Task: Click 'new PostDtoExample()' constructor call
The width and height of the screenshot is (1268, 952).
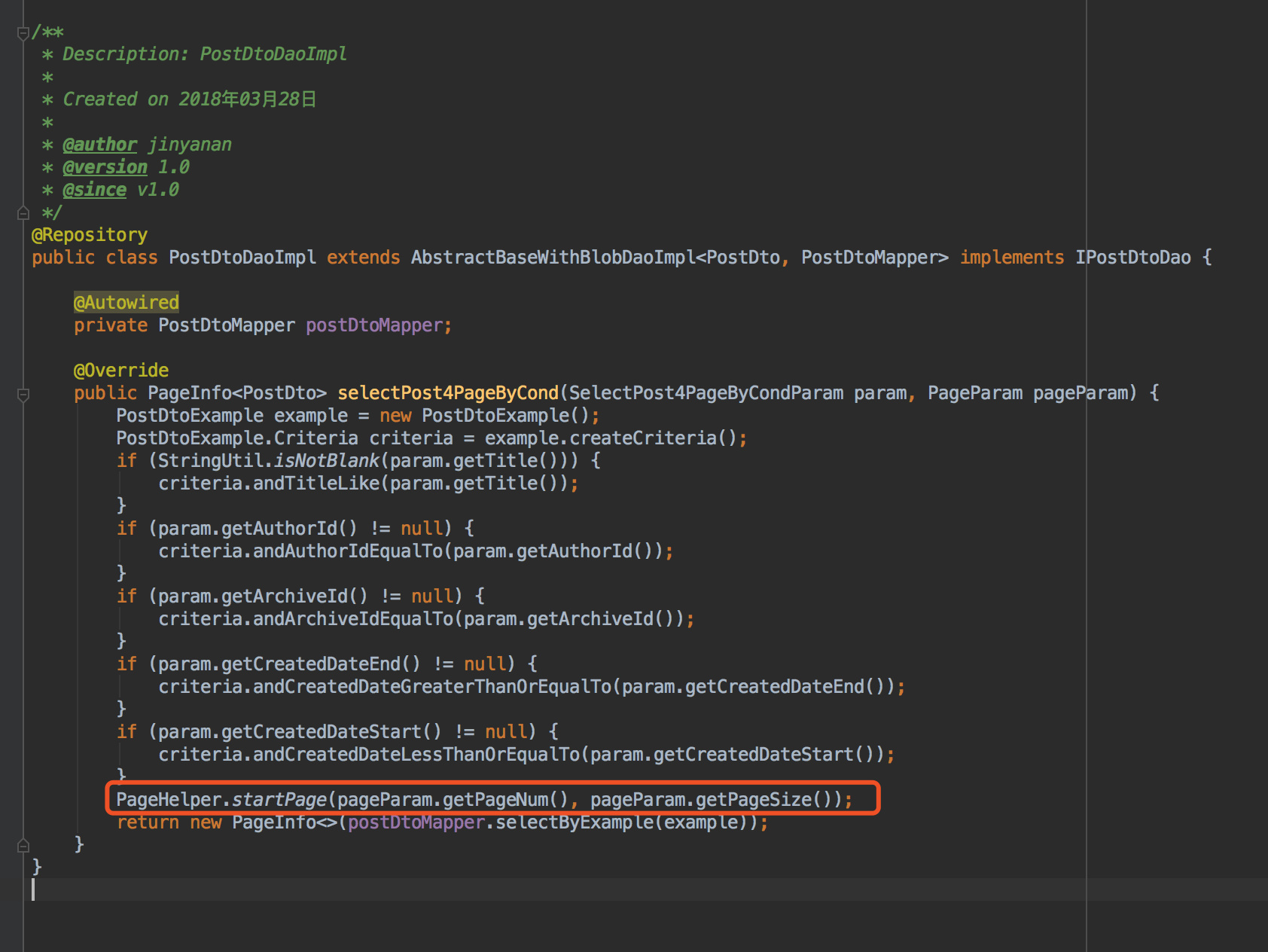Action: tap(485, 416)
